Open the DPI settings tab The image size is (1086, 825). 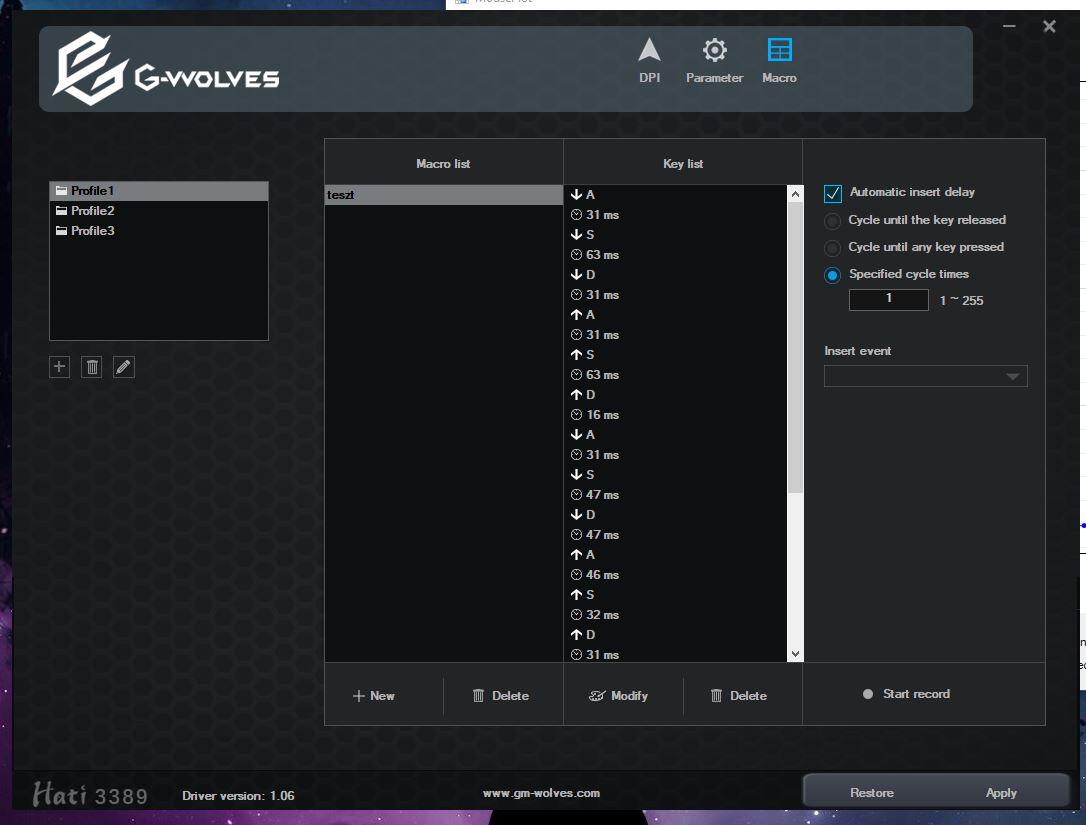click(x=649, y=60)
